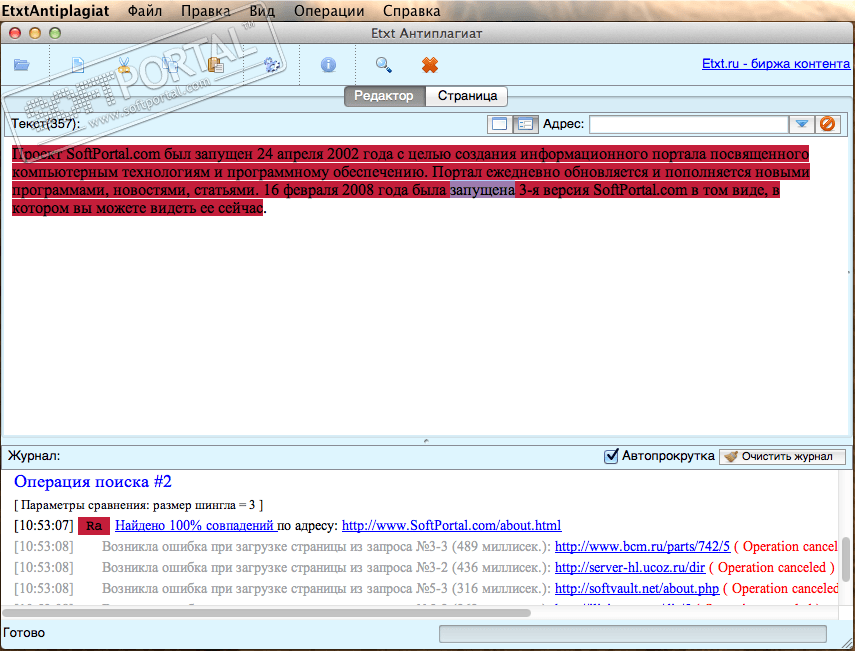Viewport: 855px width, 651px height.
Task: Click the journal vertical scrollbar
Action: click(x=846, y=559)
